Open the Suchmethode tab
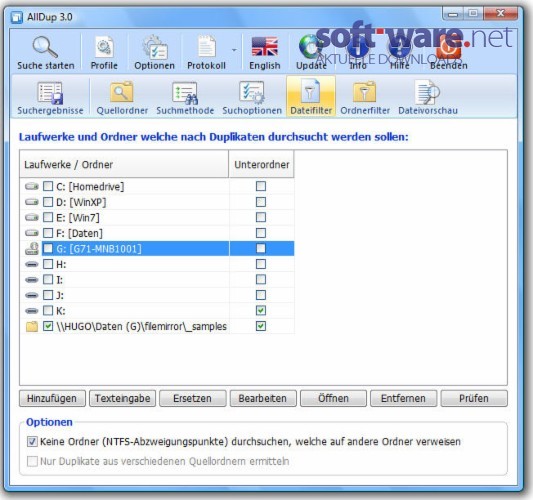The width and height of the screenshot is (533, 500). click(x=185, y=98)
